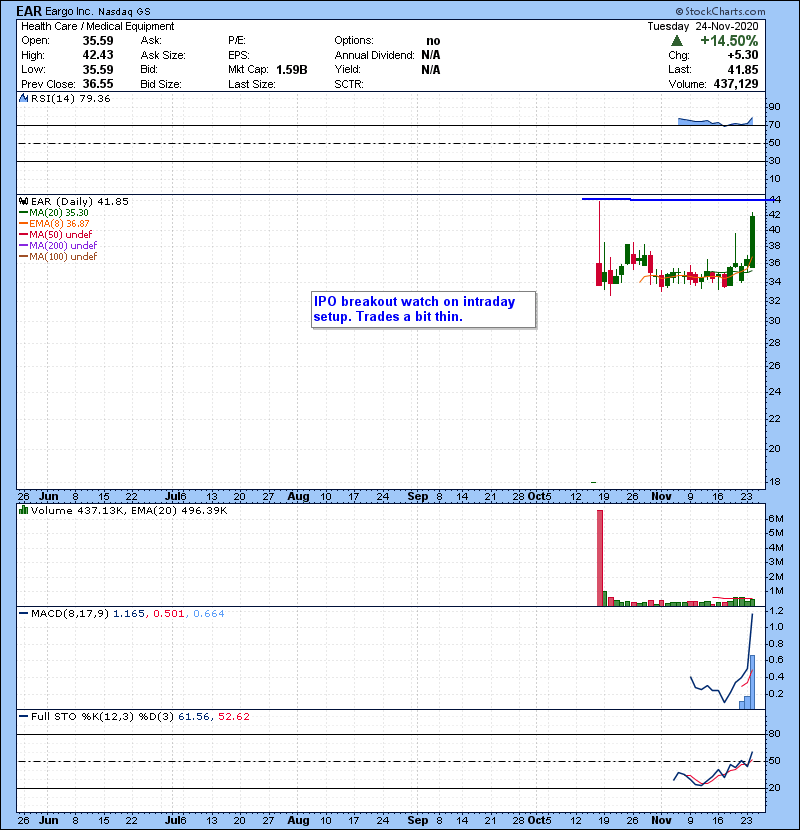This screenshot has height=830, width=800.
Task: Click the stochastic value 61.56
Action: coord(194,717)
